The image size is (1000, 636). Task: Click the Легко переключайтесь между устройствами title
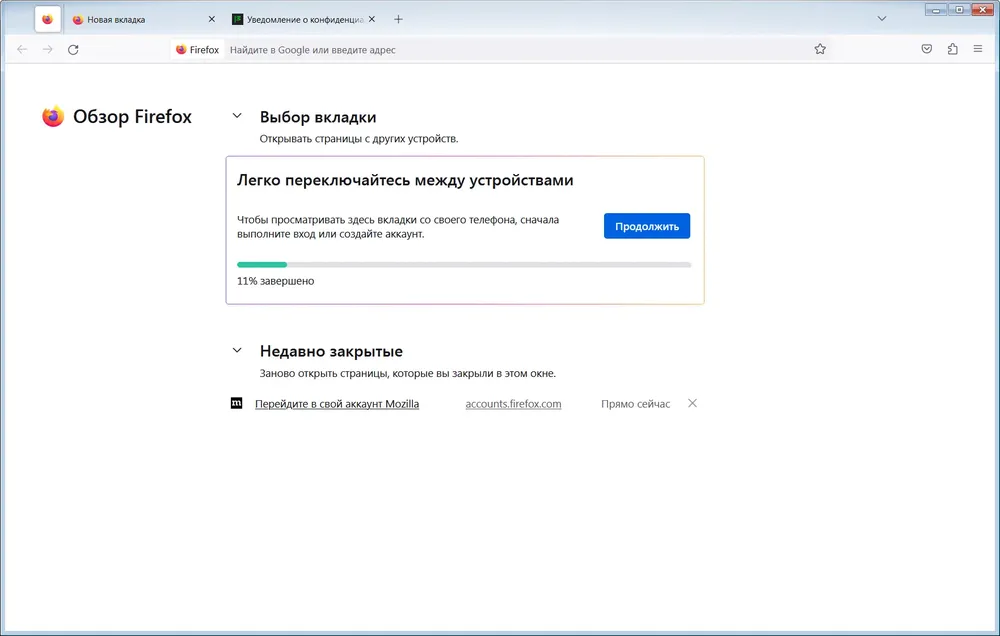tap(405, 181)
